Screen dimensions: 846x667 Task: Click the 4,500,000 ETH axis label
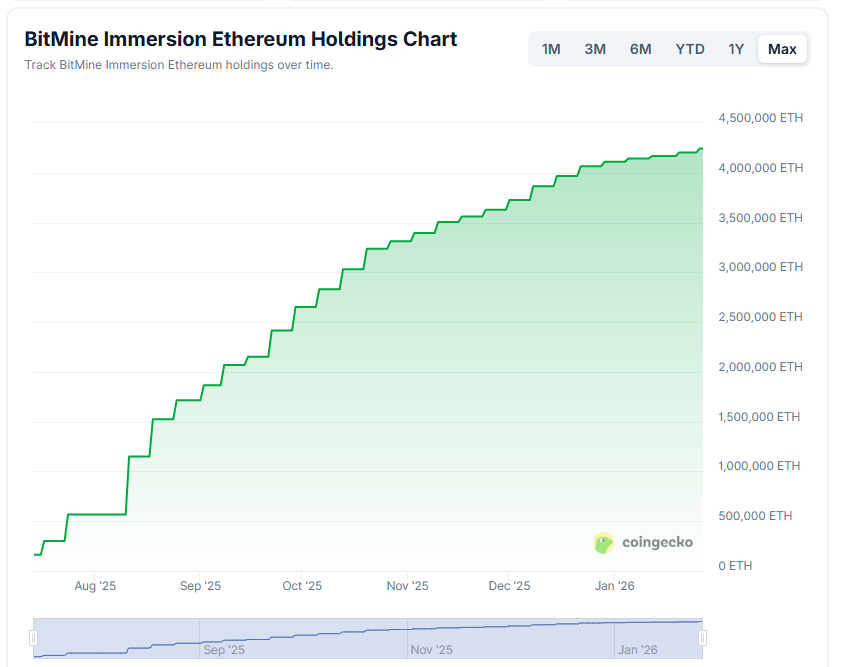click(759, 117)
